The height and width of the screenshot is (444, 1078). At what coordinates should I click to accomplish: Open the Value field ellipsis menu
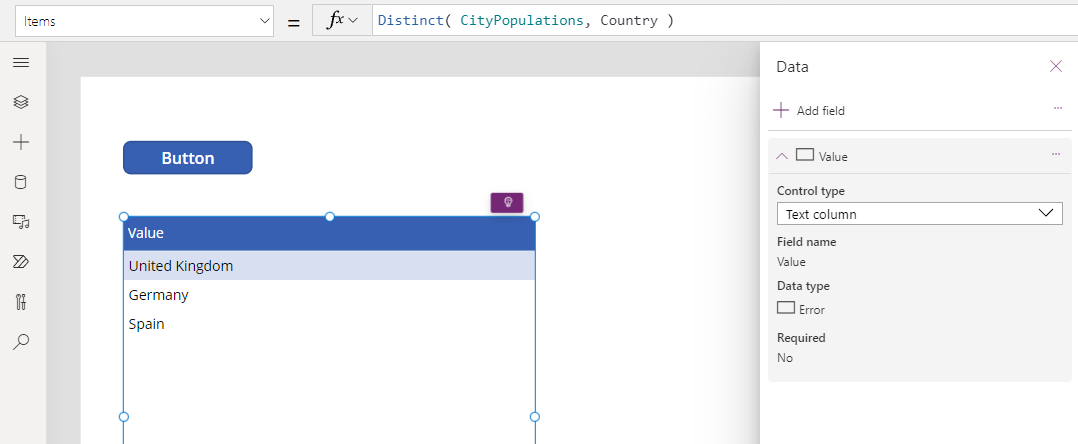point(1056,154)
